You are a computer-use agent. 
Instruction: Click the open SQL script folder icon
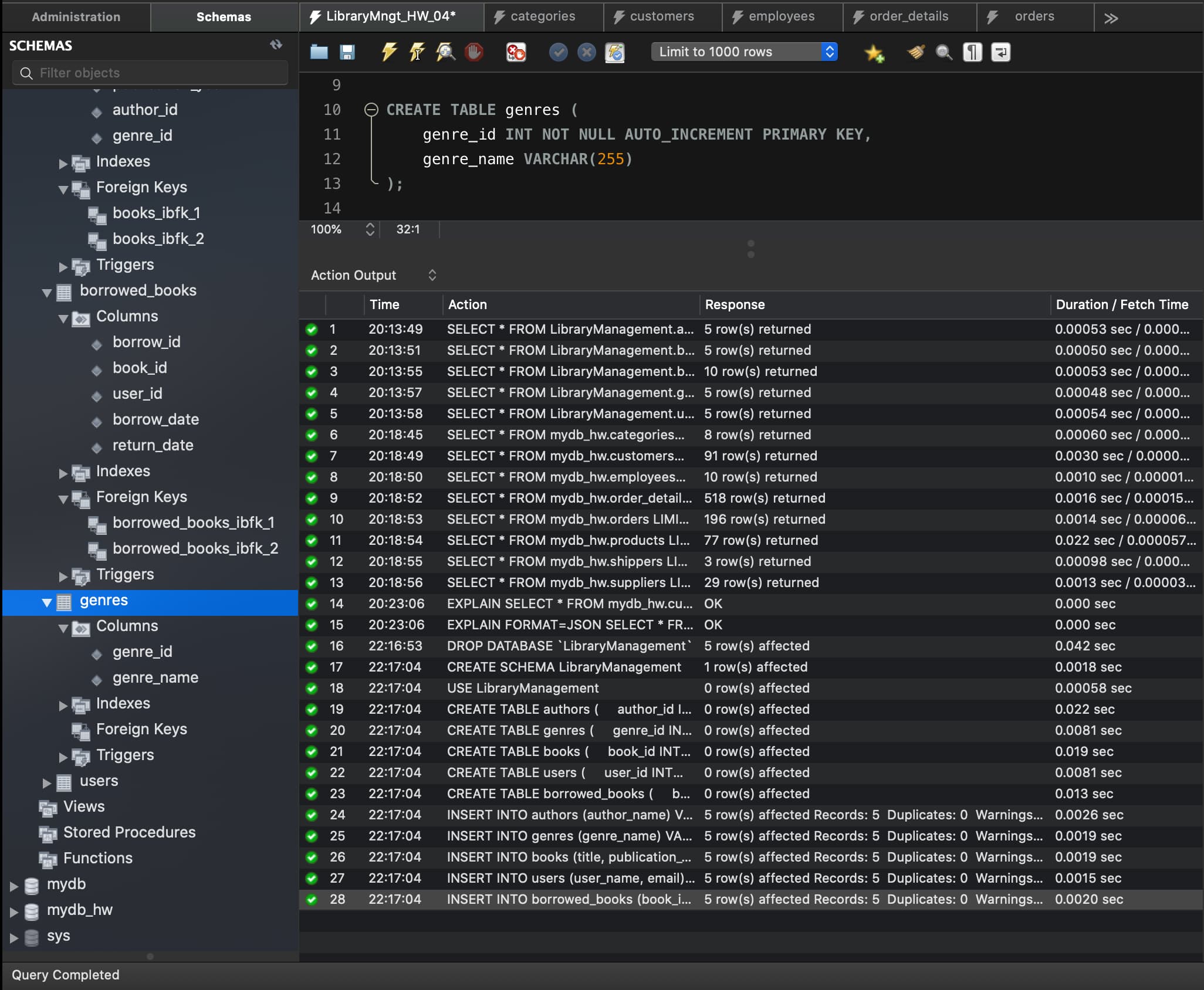click(319, 52)
